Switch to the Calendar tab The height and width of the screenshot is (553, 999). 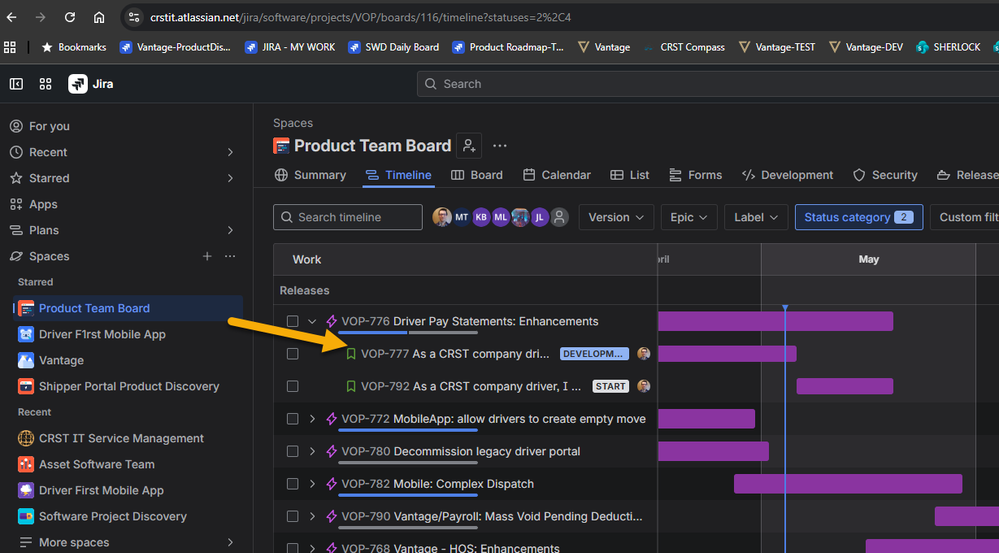click(x=557, y=175)
